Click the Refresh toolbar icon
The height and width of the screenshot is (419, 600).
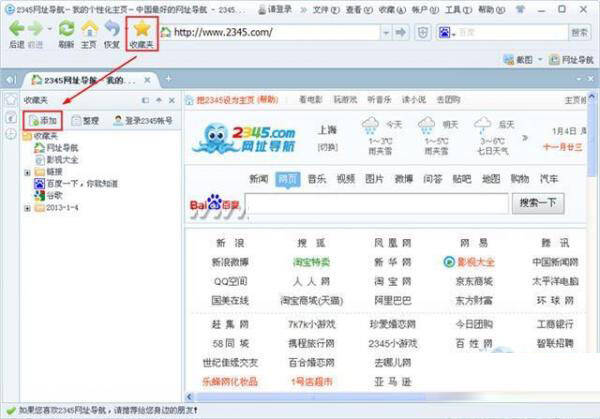click(x=66, y=29)
